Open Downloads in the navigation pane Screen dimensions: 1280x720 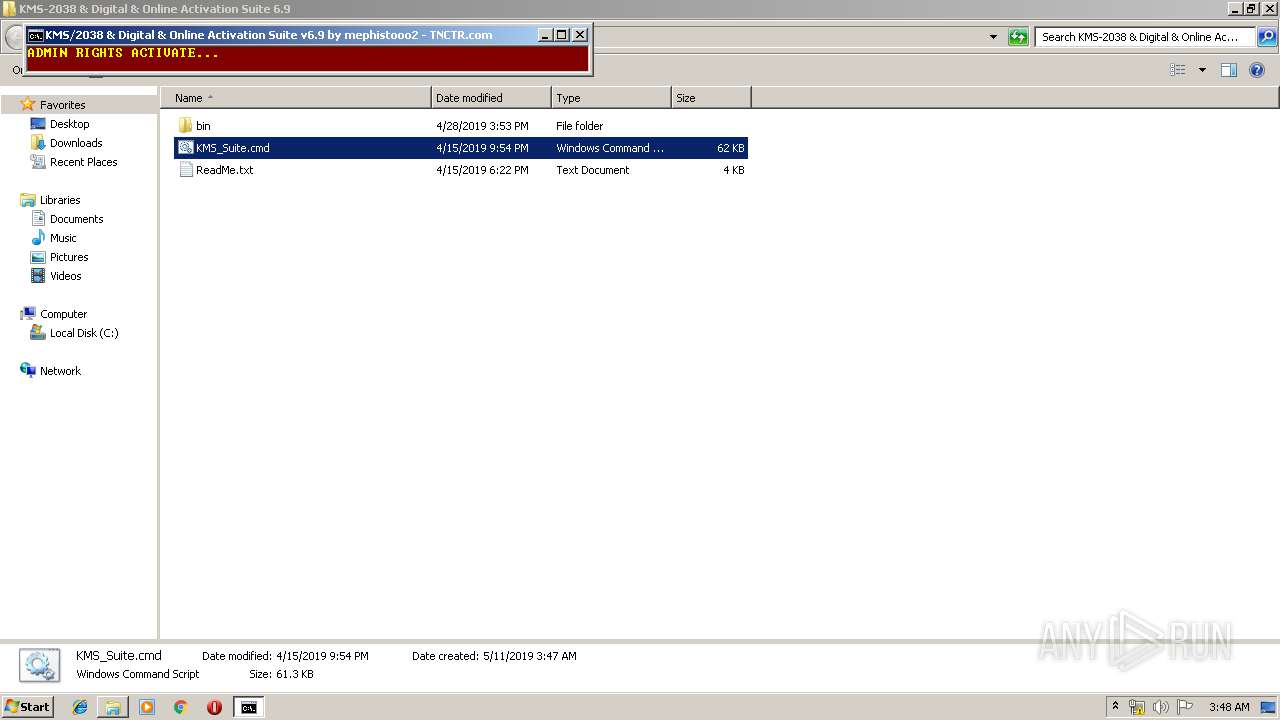pos(76,143)
